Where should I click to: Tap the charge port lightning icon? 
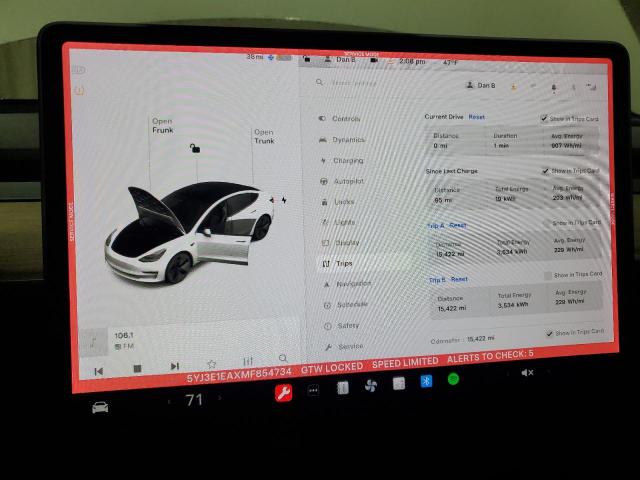tap(284, 200)
